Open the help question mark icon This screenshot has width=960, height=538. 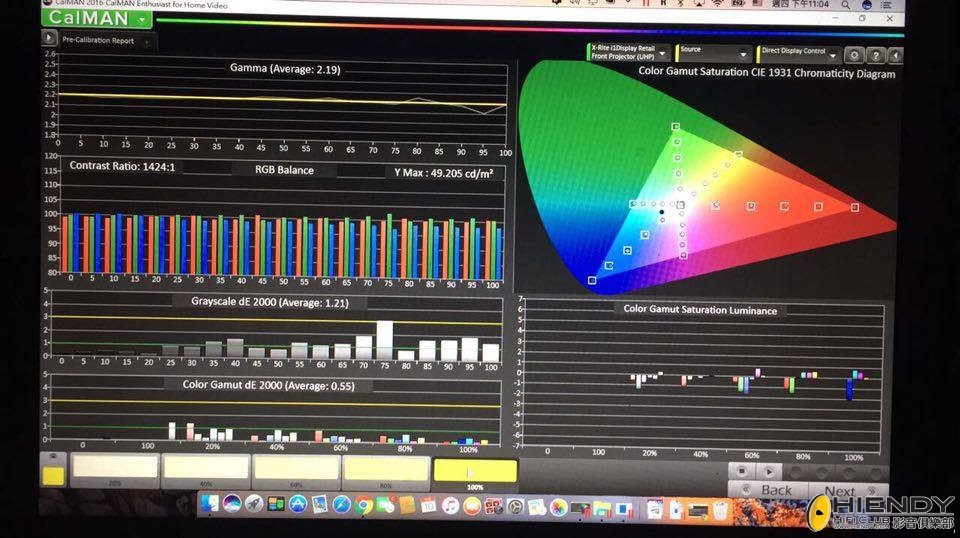click(x=876, y=56)
